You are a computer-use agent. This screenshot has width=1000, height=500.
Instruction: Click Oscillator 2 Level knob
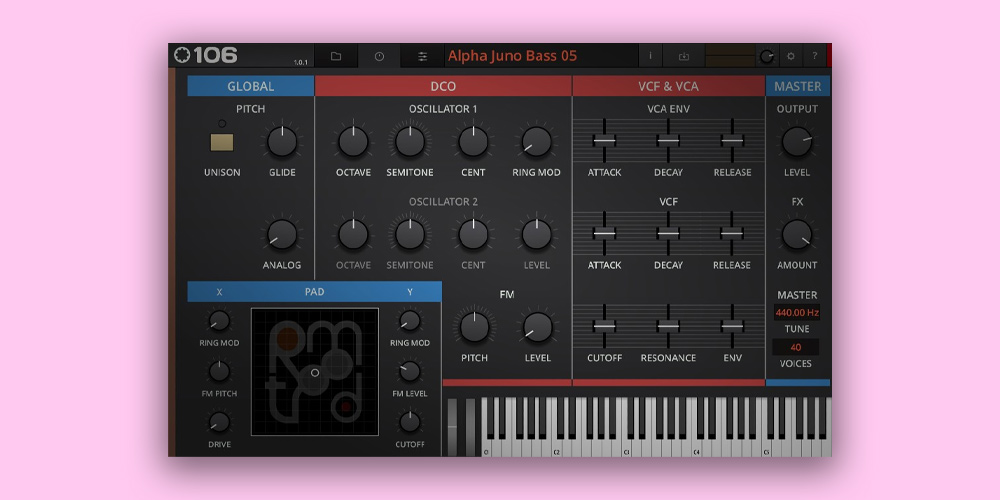coord(536,235)
